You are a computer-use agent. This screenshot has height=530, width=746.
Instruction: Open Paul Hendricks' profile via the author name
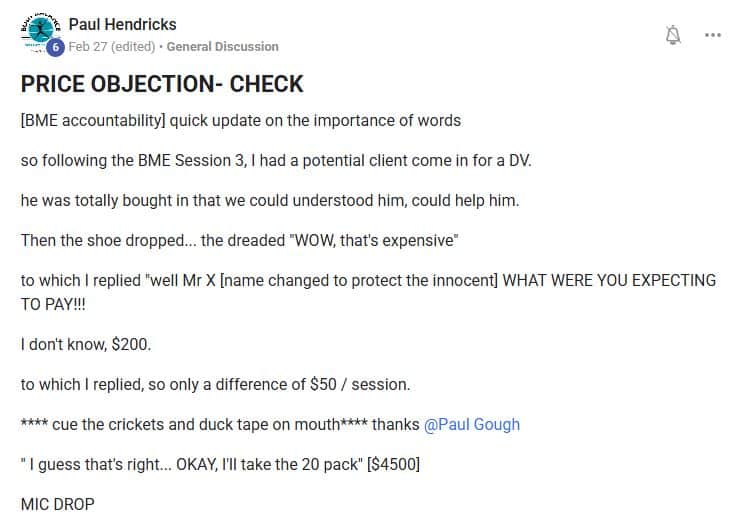pos(122,24)
